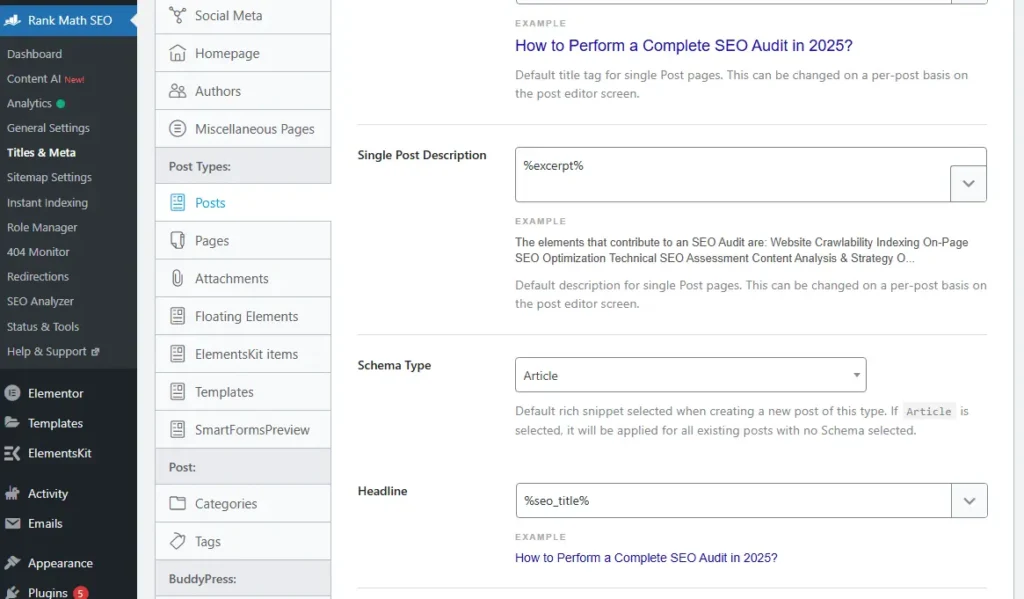
Task: Click the Categories folder icon
Action: point(178,503)
